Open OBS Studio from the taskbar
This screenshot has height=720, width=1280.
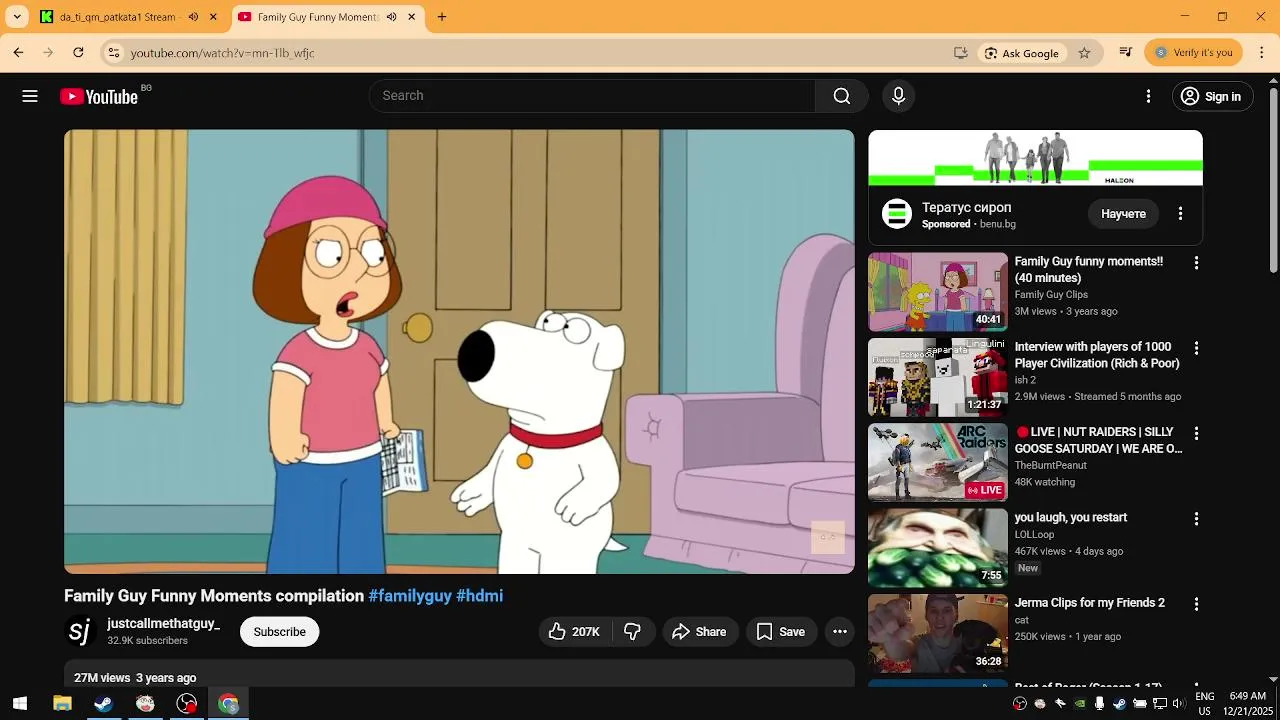(187, 704)
